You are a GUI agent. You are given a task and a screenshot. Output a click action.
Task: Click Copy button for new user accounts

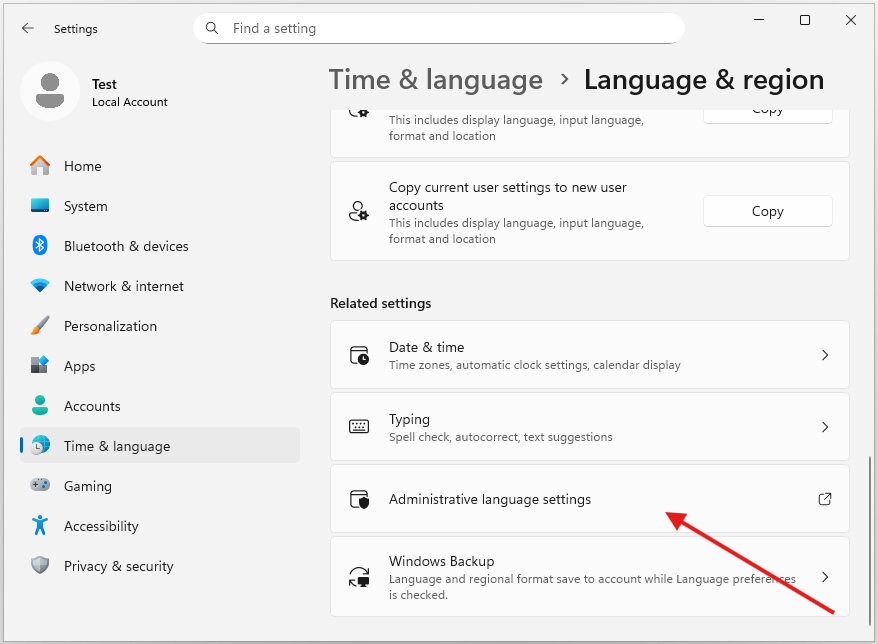coord(768,211)
